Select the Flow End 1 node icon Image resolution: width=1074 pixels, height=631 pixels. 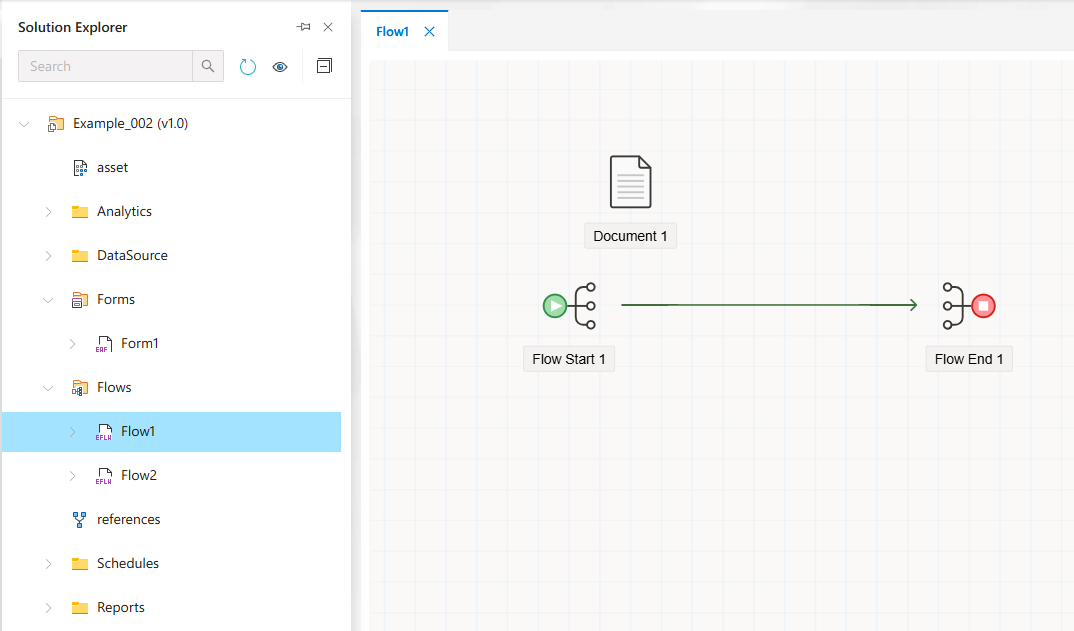[969, 306]
